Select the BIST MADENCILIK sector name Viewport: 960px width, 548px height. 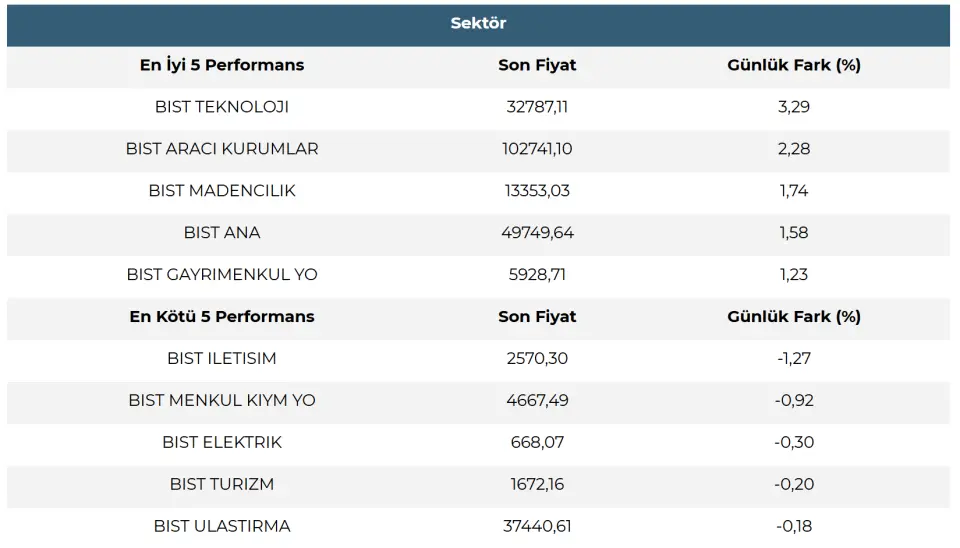pos(222,191)
